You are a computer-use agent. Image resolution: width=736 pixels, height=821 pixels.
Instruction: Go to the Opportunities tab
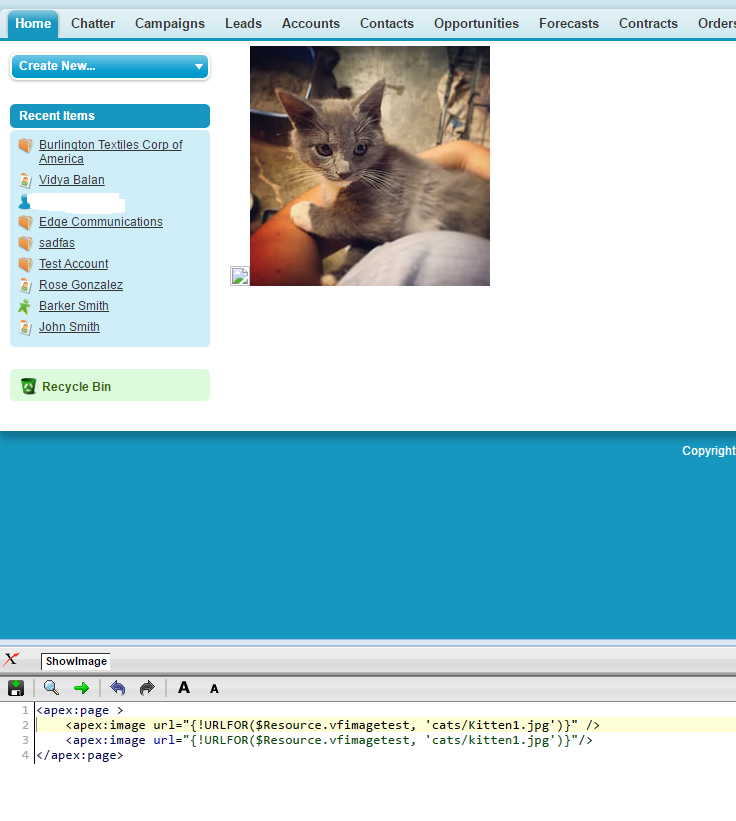coord(476,23)
